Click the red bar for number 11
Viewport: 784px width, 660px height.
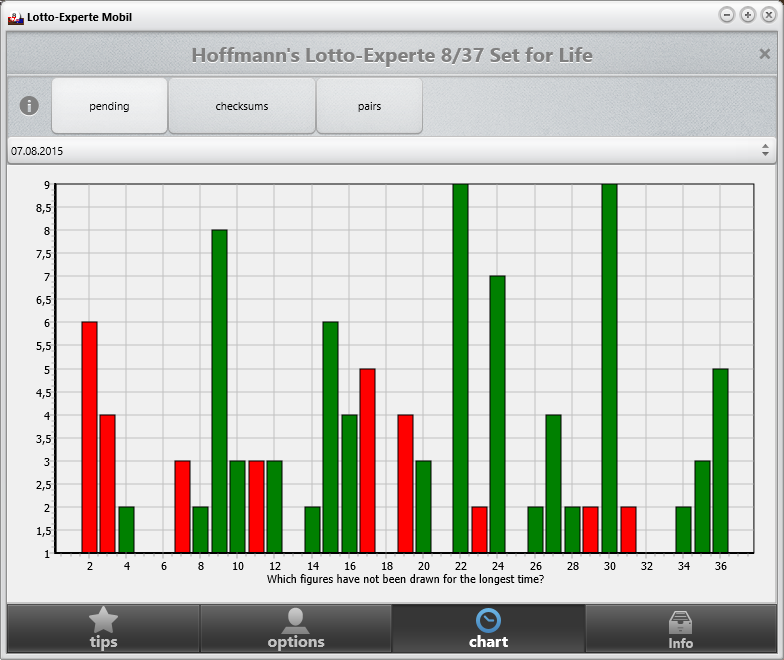coord(256,507)
